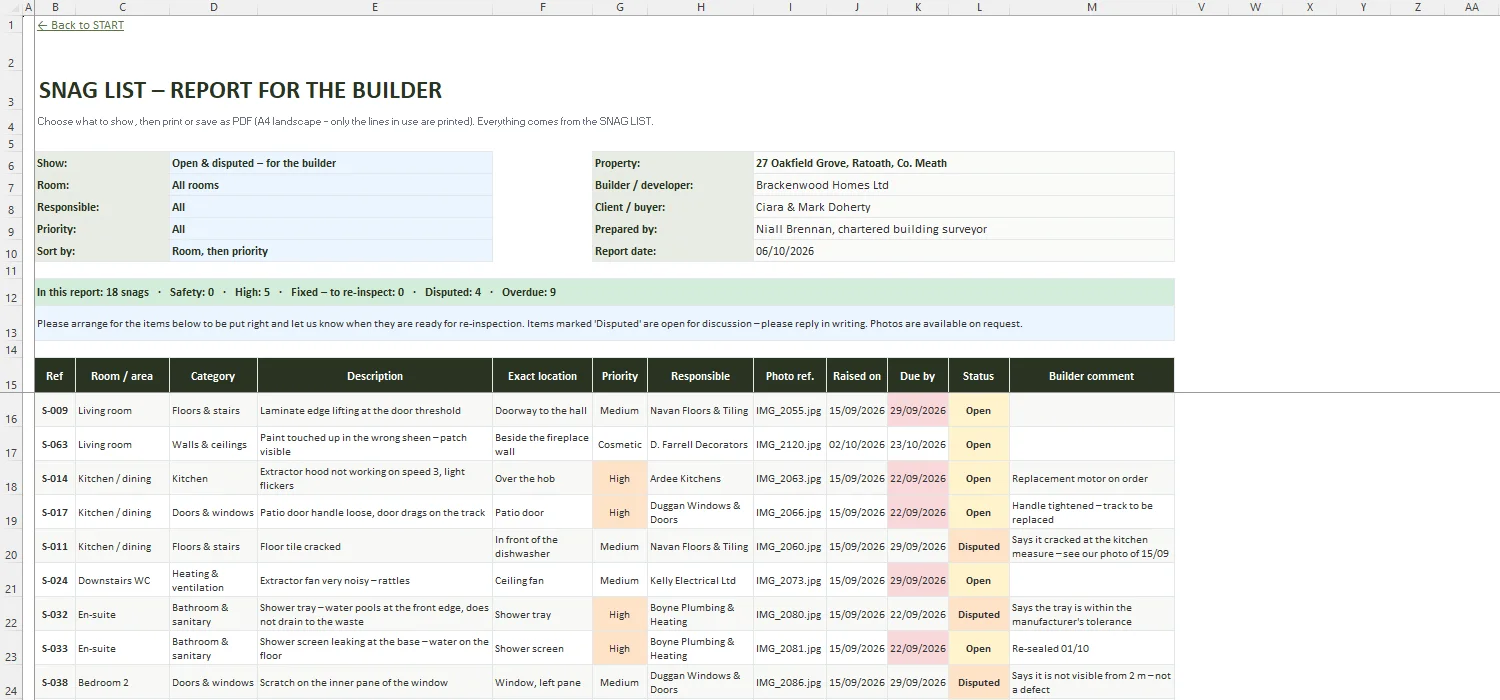Viewport: 1500px width, 700px height.
Task: Select the S-038 reference cell
Action: point(55,682)
